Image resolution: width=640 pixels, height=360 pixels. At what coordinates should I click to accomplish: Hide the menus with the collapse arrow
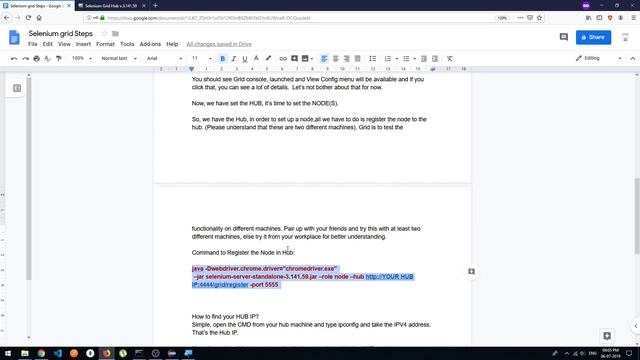632,59
